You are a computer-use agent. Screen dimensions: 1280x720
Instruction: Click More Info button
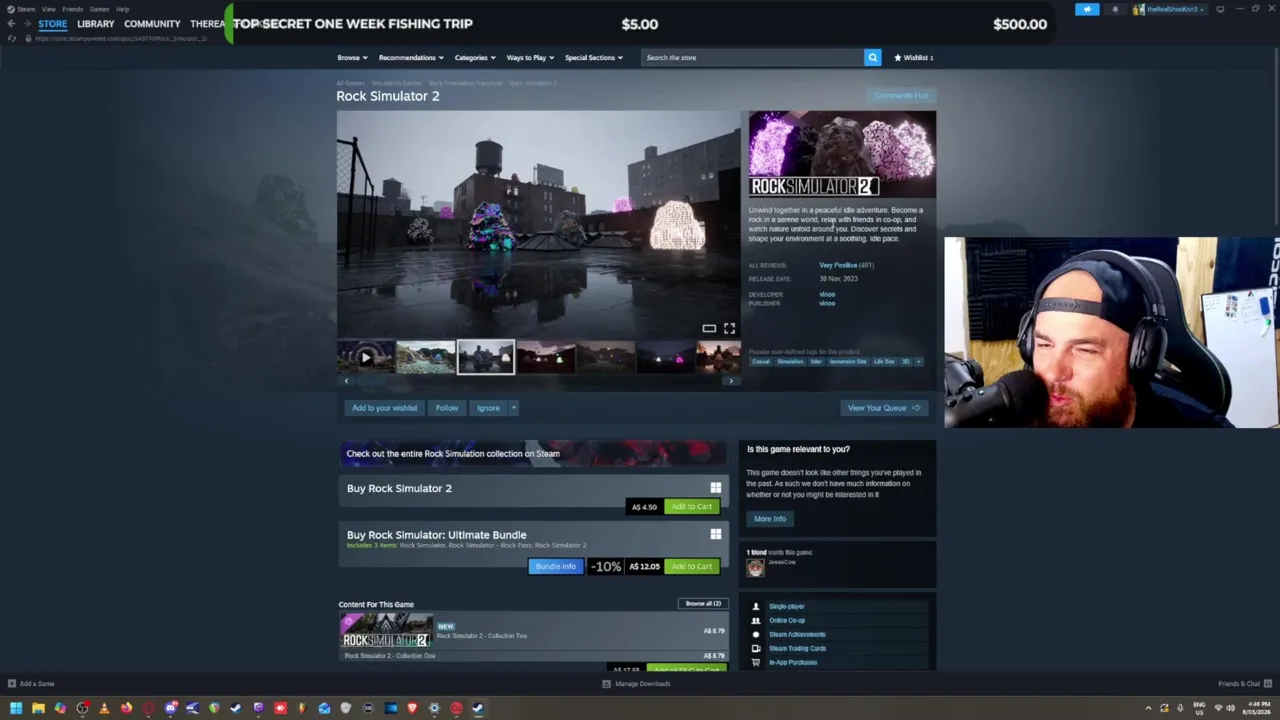pos(770,519)
